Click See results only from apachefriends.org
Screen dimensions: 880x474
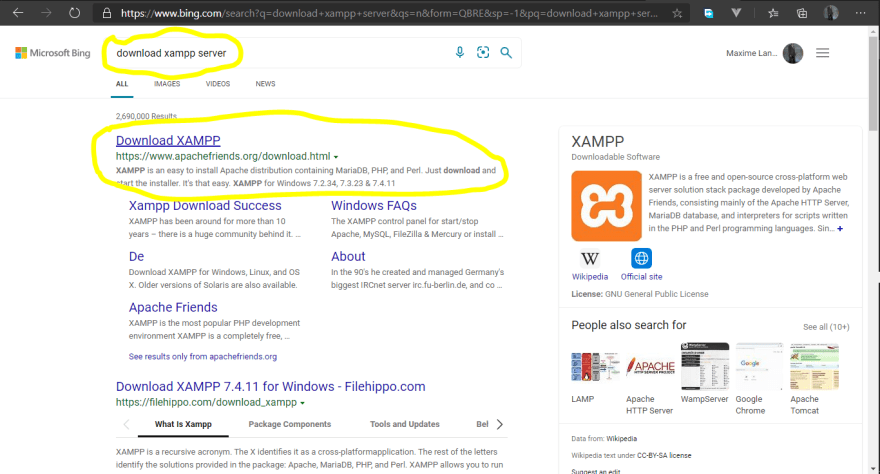pyautogui.click(x=203, y=356)
